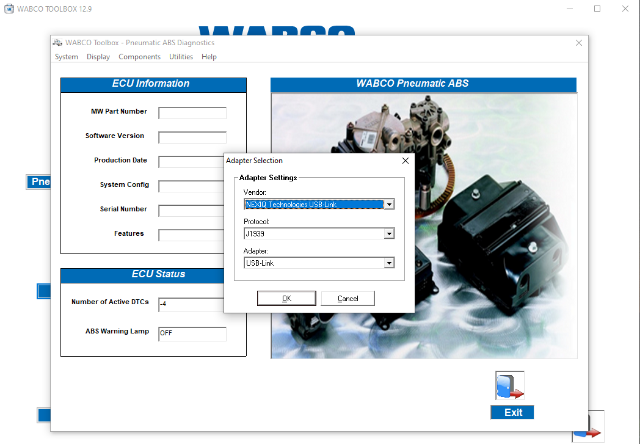This screenshot has width=640, height=444.
Task: Click the Pneumatic ABS Diagnostics window icon
Action: [58, 42]
